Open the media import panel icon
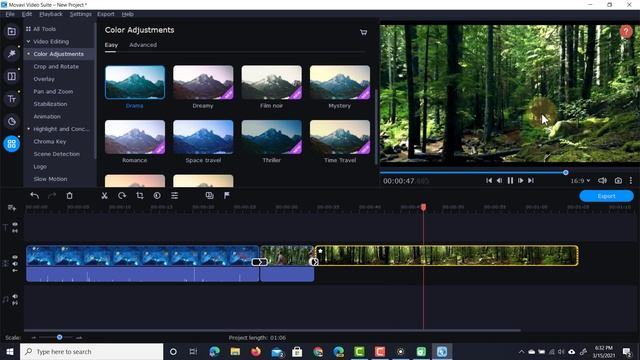 pyautogui.click(x=11, y=31)
